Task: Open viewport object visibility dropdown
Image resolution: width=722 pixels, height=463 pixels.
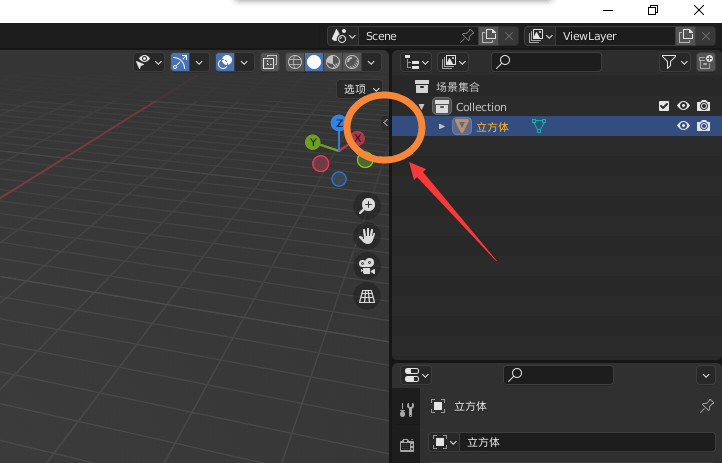Action: pyautogui.click(x=148, y=62)
